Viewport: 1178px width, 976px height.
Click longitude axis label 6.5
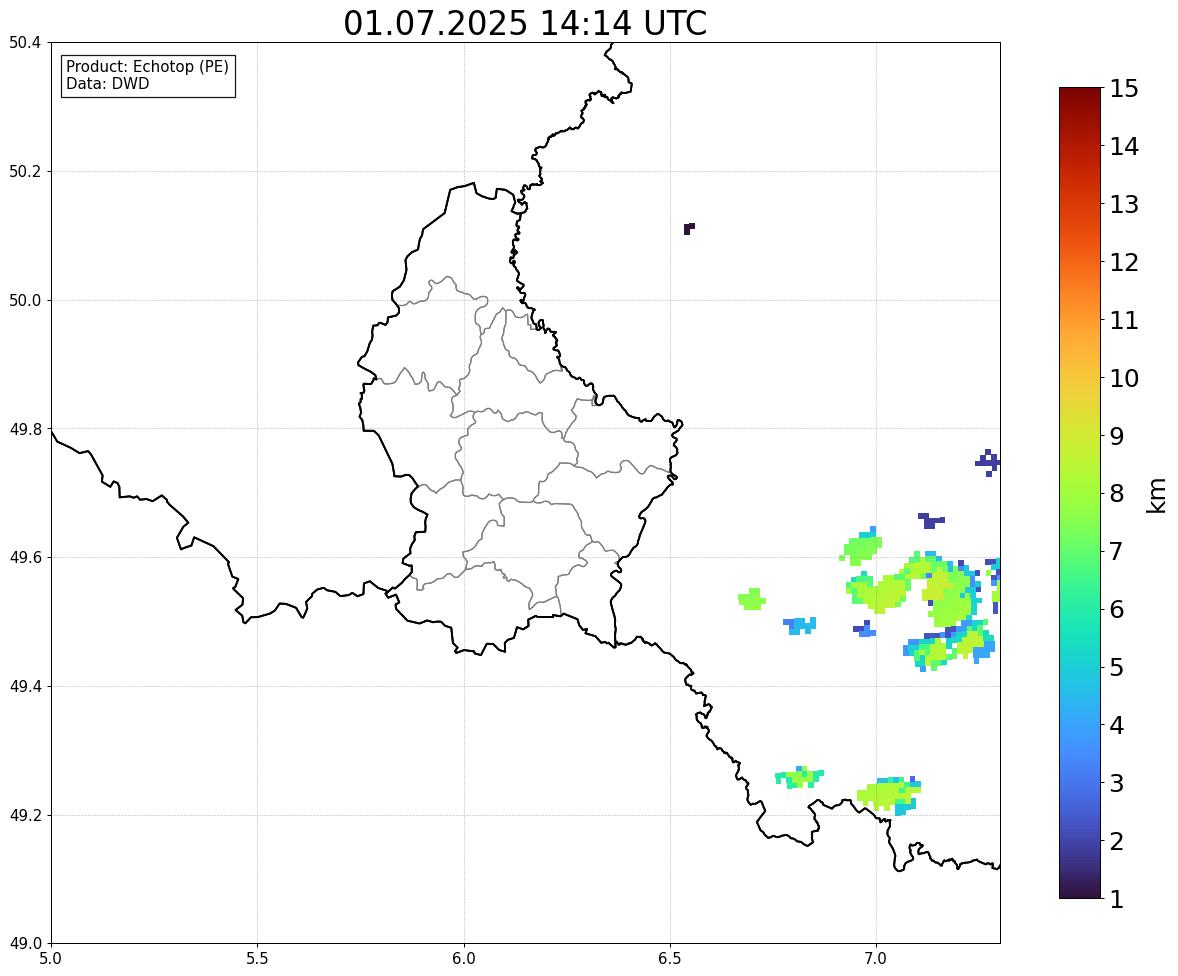coord(670,959)
